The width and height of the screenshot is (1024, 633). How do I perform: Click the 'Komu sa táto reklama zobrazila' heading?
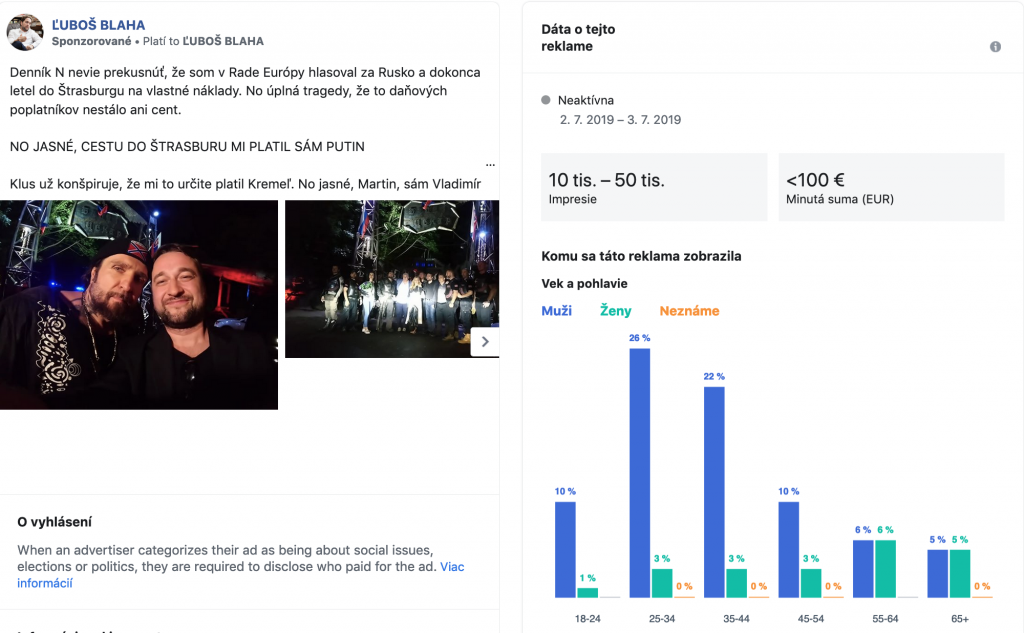tap(641, 256)
